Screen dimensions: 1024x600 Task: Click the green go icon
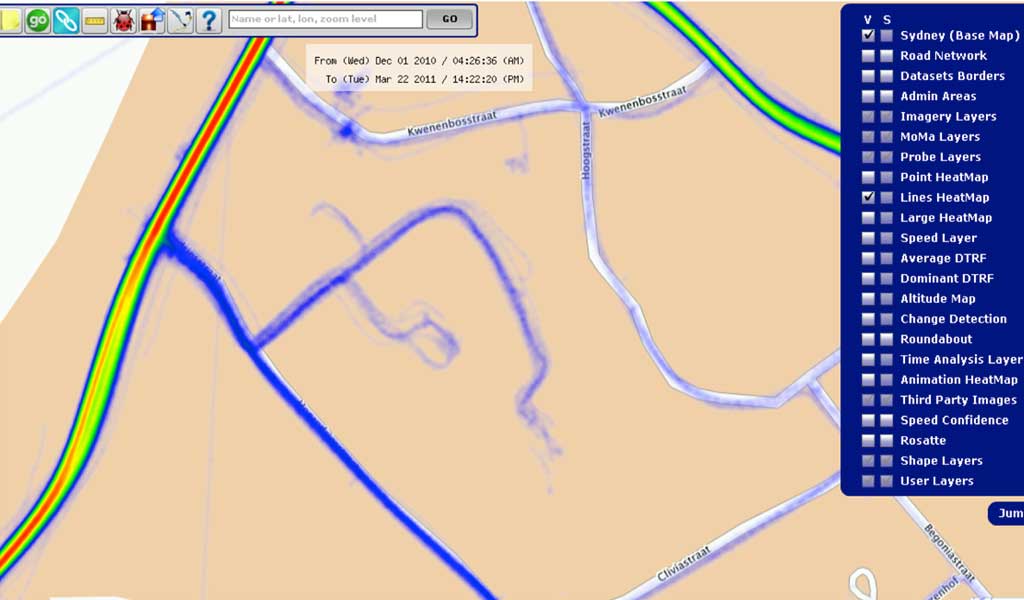coord(37,20)
